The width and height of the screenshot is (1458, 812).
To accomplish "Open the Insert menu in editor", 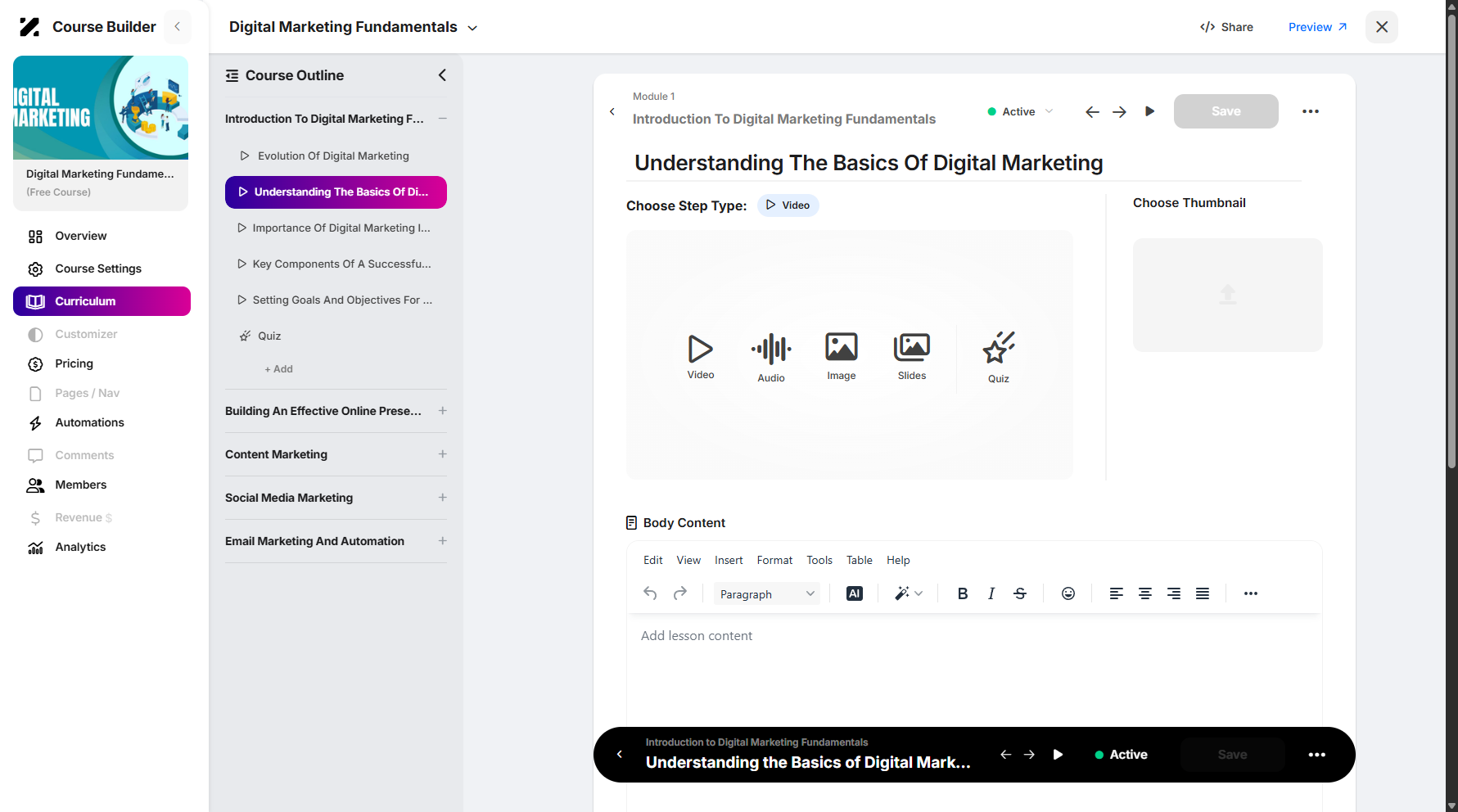I will pos(728,560).
